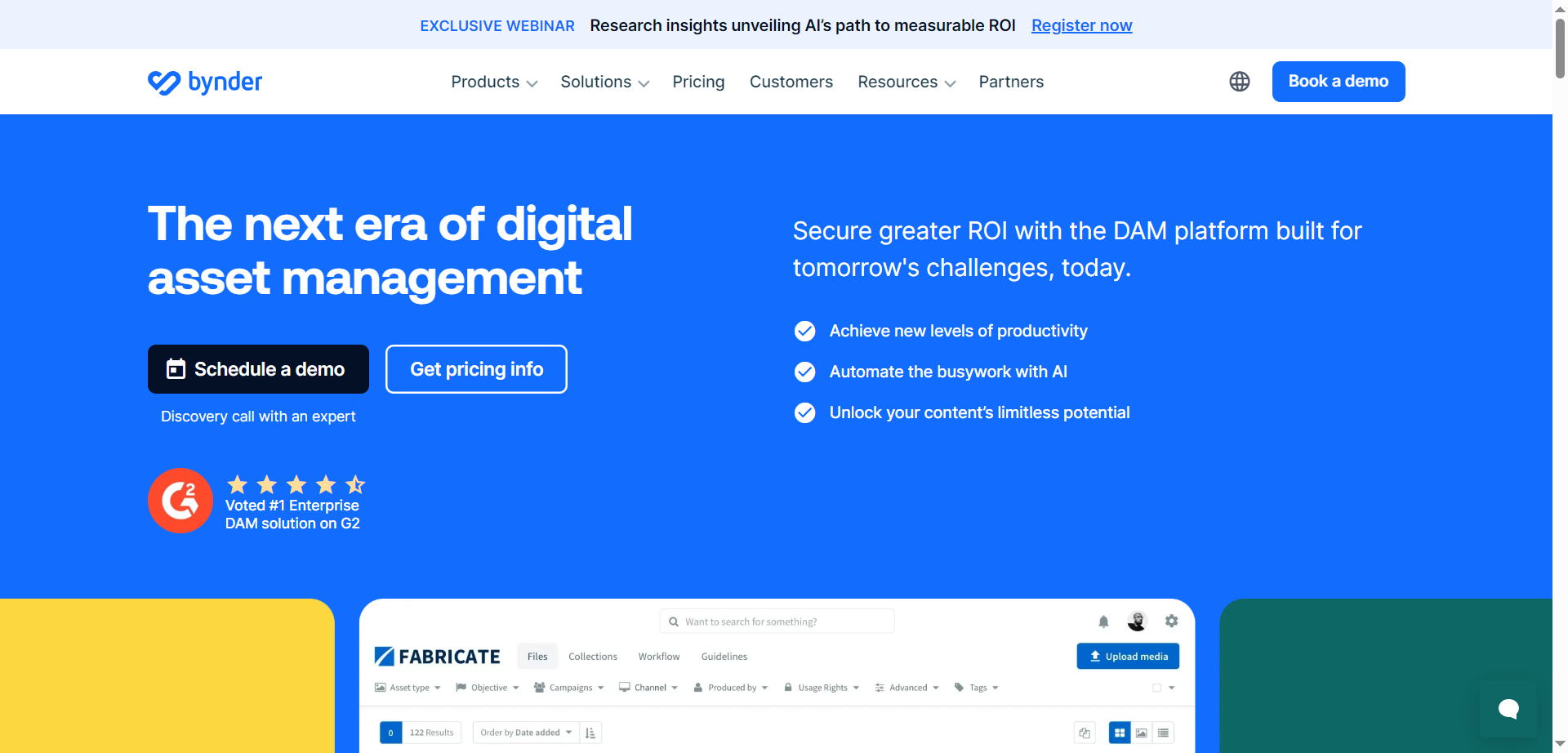The height and width of the screenshot is (753, 1568).
Task: Click the Book a demo button
Action: (x=1339, y=82)
